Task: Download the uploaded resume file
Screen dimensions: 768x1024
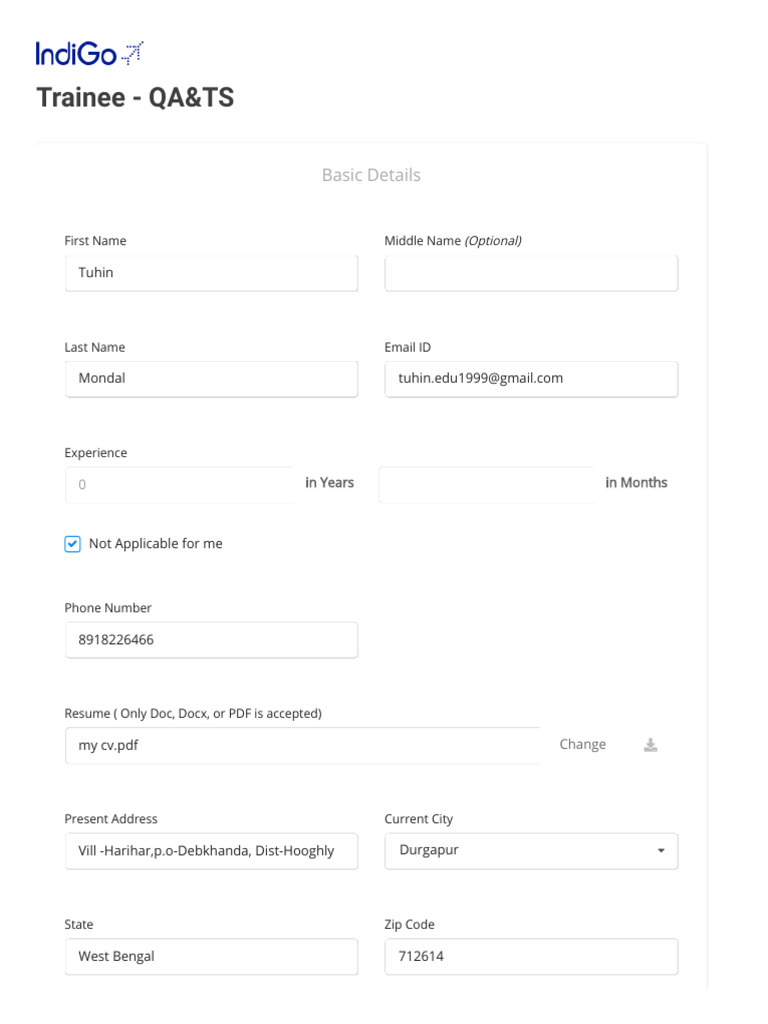Action: (651, 745)
